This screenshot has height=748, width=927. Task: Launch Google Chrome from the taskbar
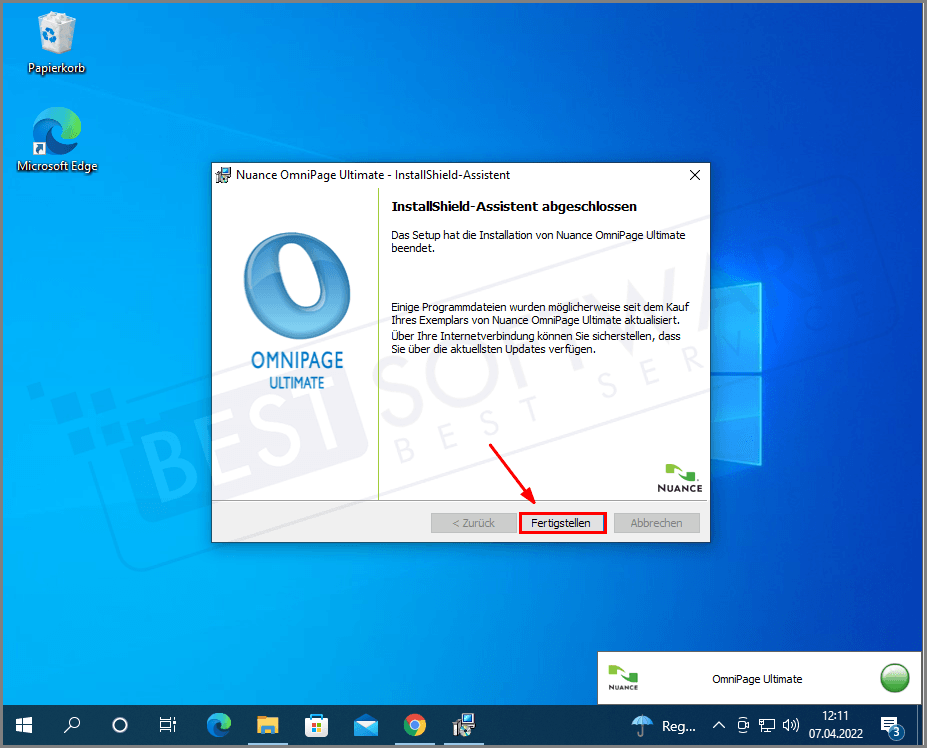pyautogui.click(x=414, y=725)
